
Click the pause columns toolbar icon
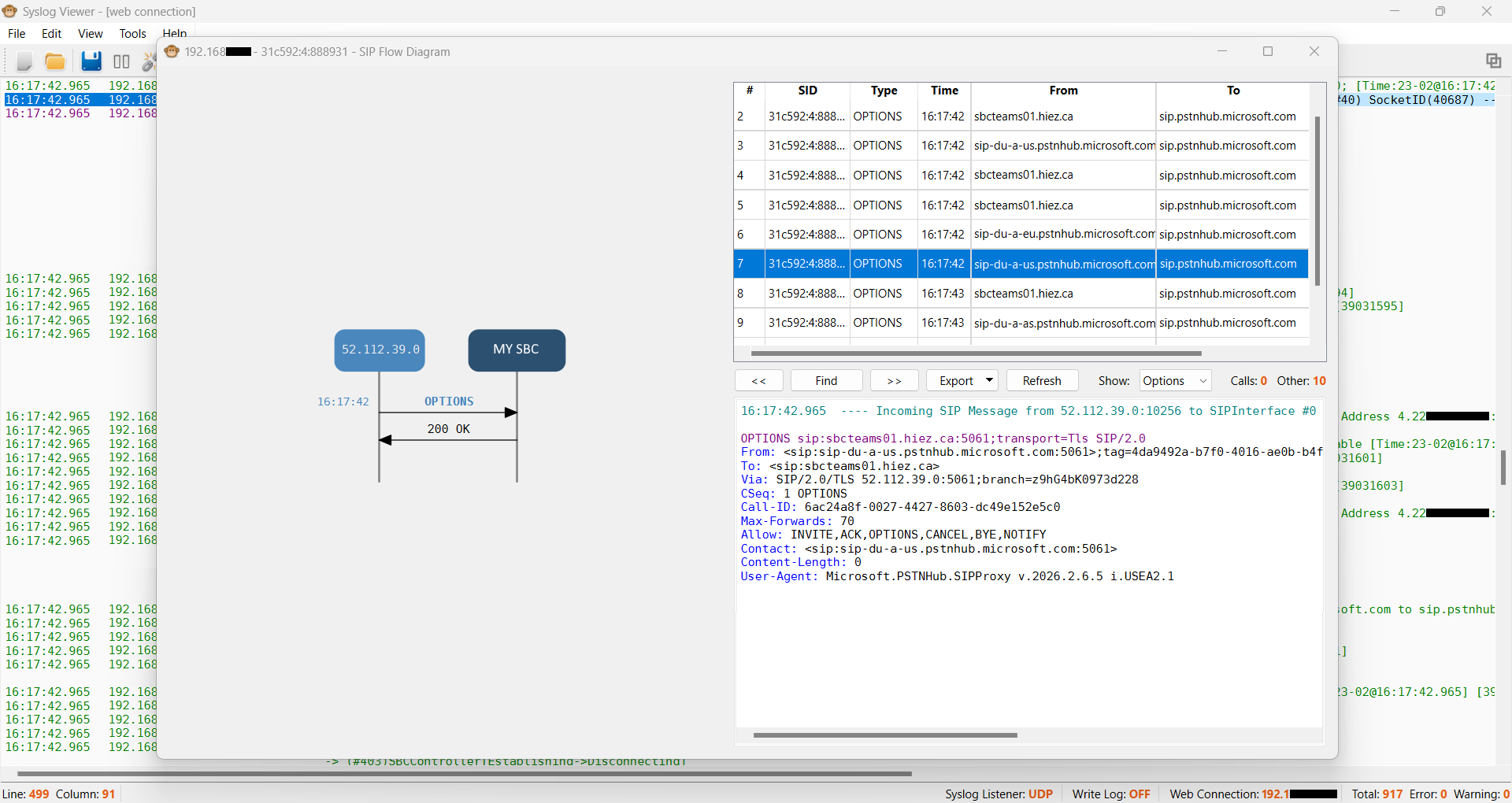(121, 61)
